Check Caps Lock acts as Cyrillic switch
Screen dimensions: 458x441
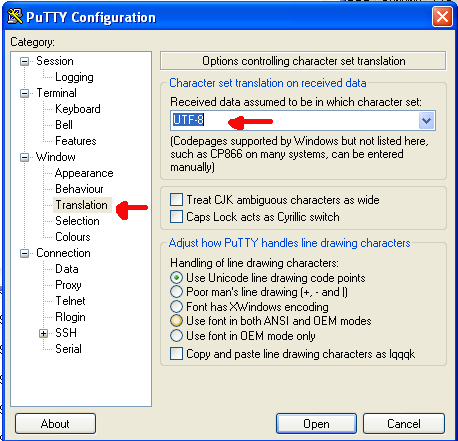(176, 217)
